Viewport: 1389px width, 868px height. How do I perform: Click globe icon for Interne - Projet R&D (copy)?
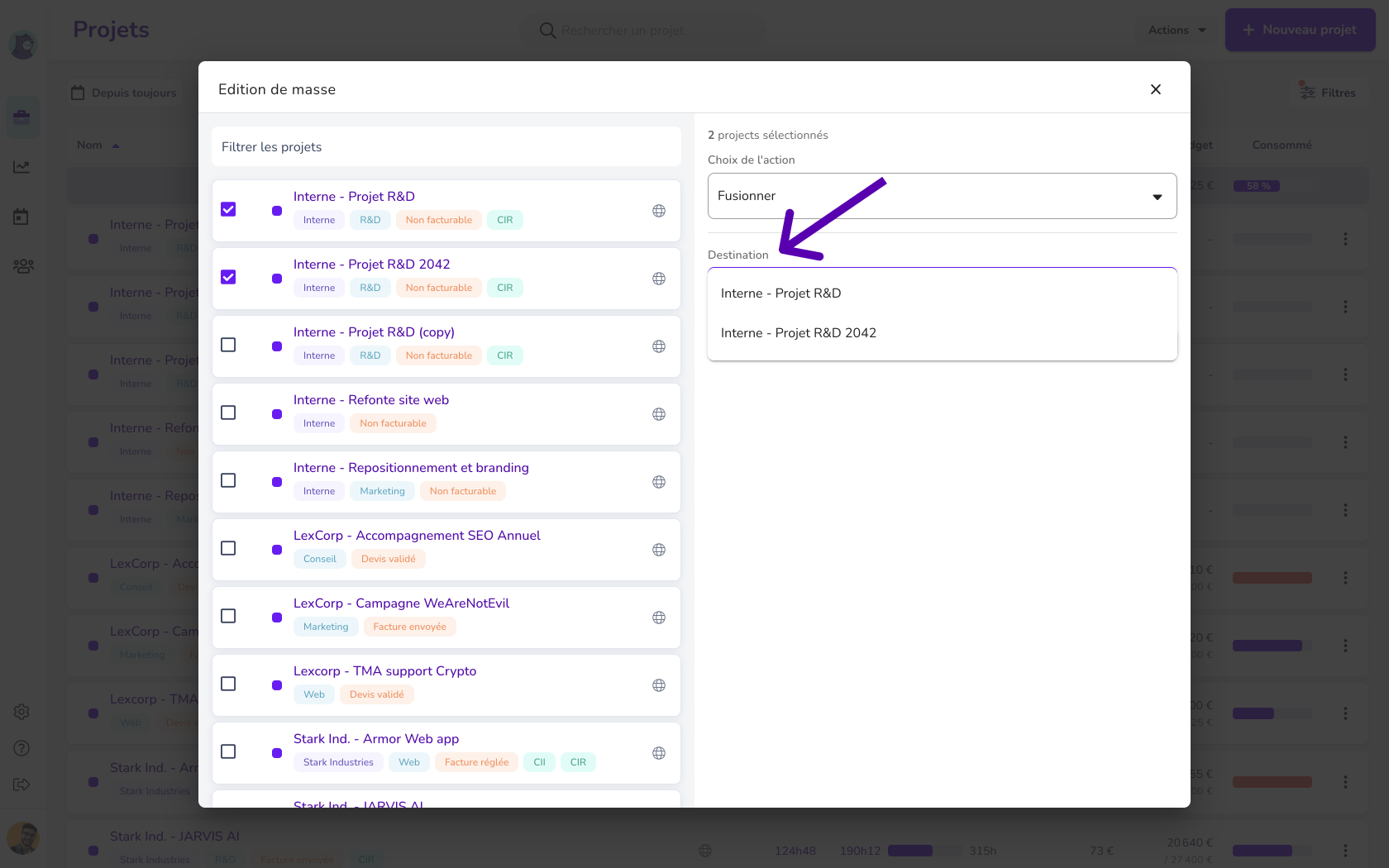(x=659, y=346)
